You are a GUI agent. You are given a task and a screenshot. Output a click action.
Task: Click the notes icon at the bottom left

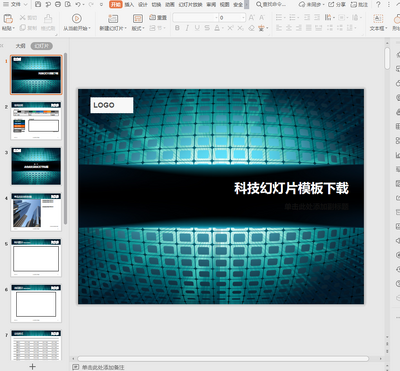coord(75,367)
